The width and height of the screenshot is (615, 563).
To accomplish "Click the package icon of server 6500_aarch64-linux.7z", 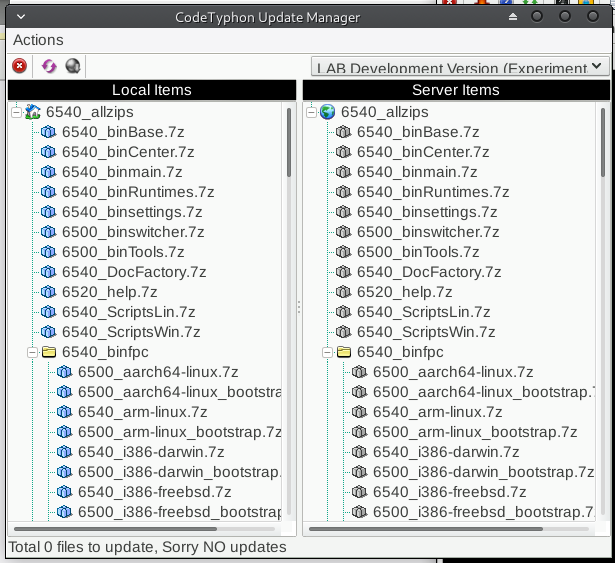I will coord(360,372).
